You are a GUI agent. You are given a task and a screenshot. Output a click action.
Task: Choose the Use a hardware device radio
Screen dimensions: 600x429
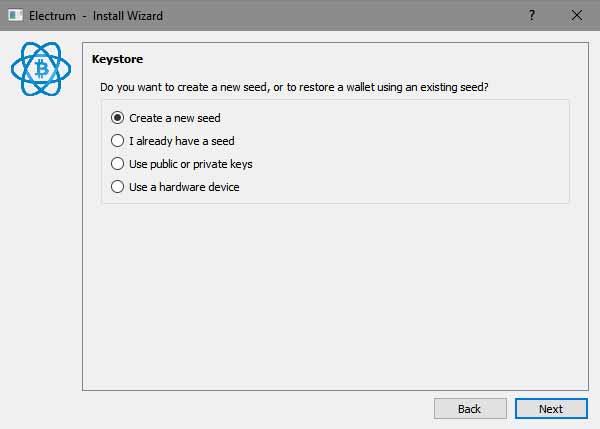click(117, 187)
